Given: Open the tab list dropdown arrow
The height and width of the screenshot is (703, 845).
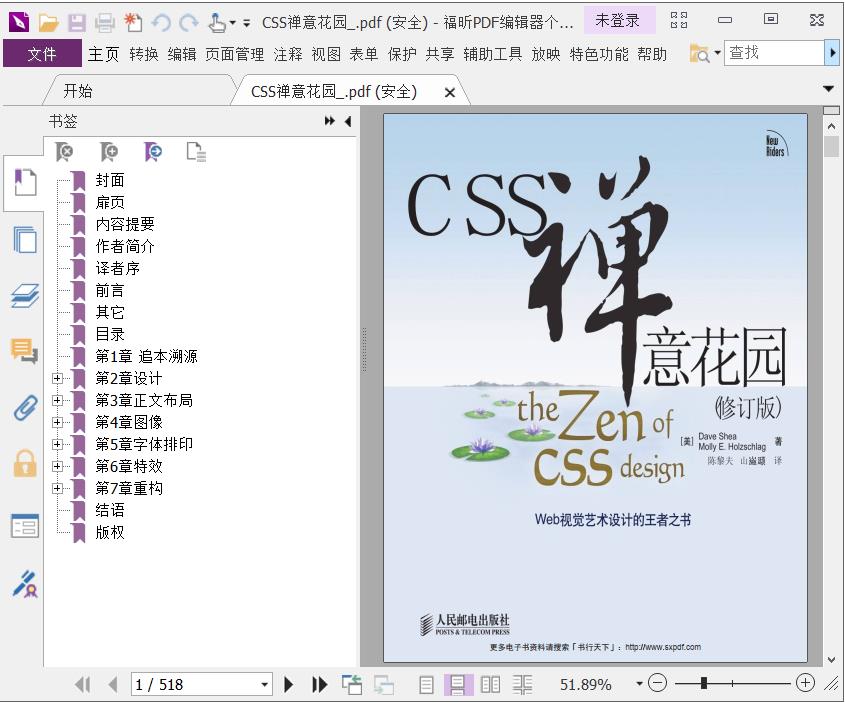Looking at the screenshot, I should pyautogui.click(x=828, y=88).
